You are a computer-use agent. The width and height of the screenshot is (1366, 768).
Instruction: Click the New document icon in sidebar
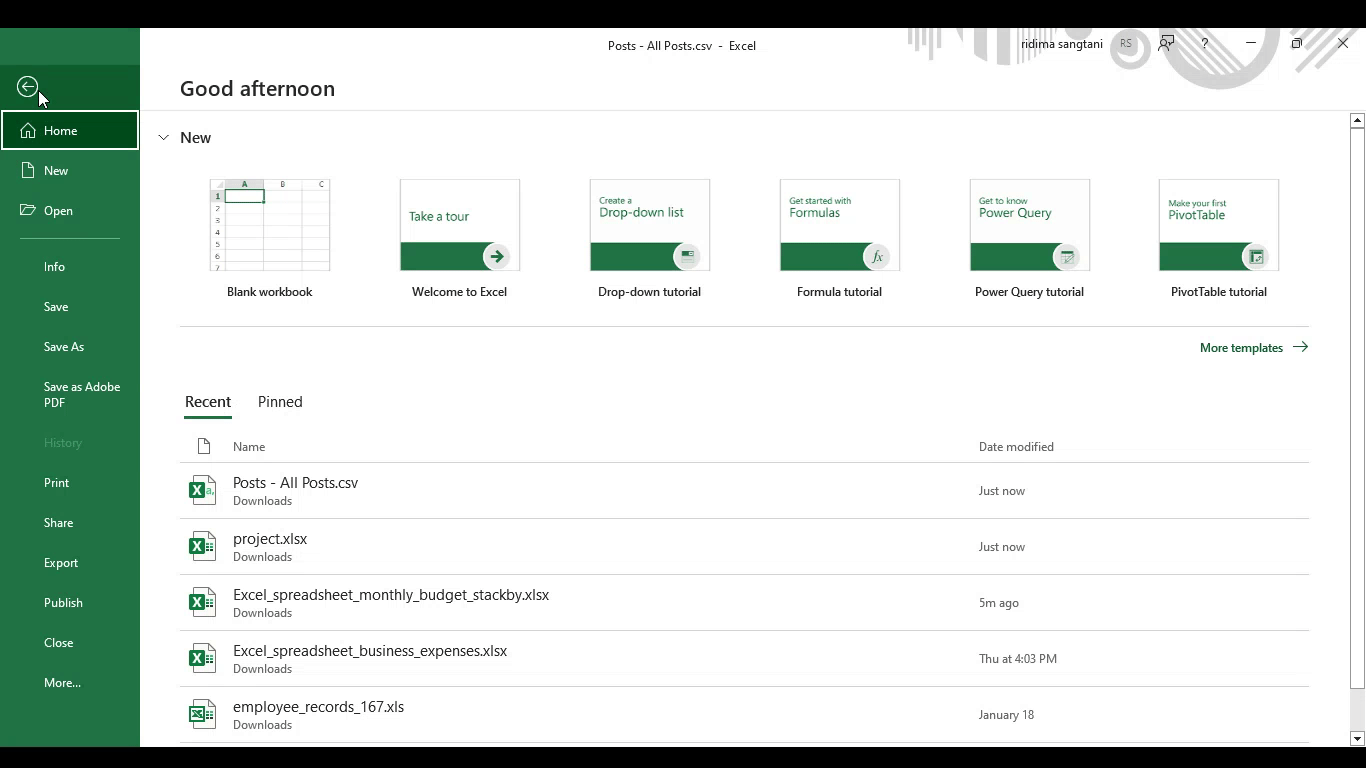point(28,171)
